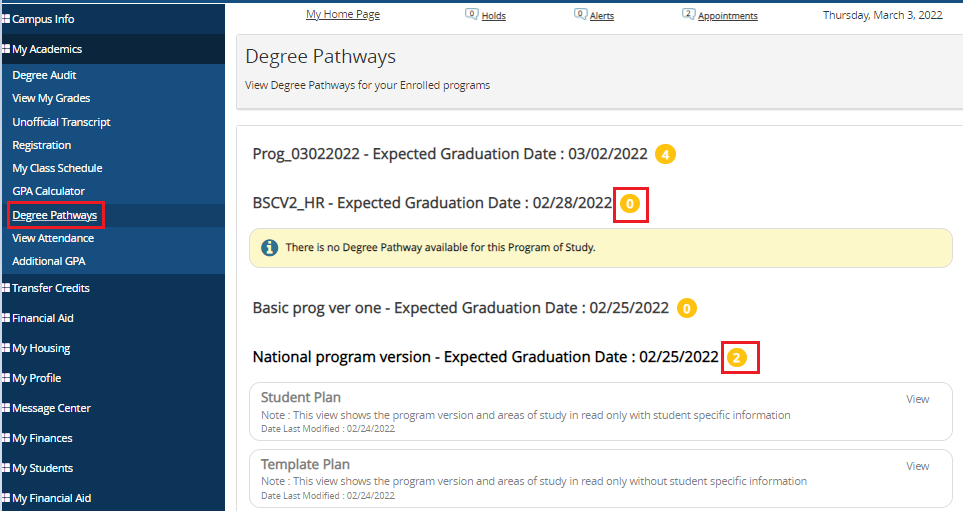The height and width of the screenshot is (511, 963).
Task: Open the My Home Page link
Action: 342,15
